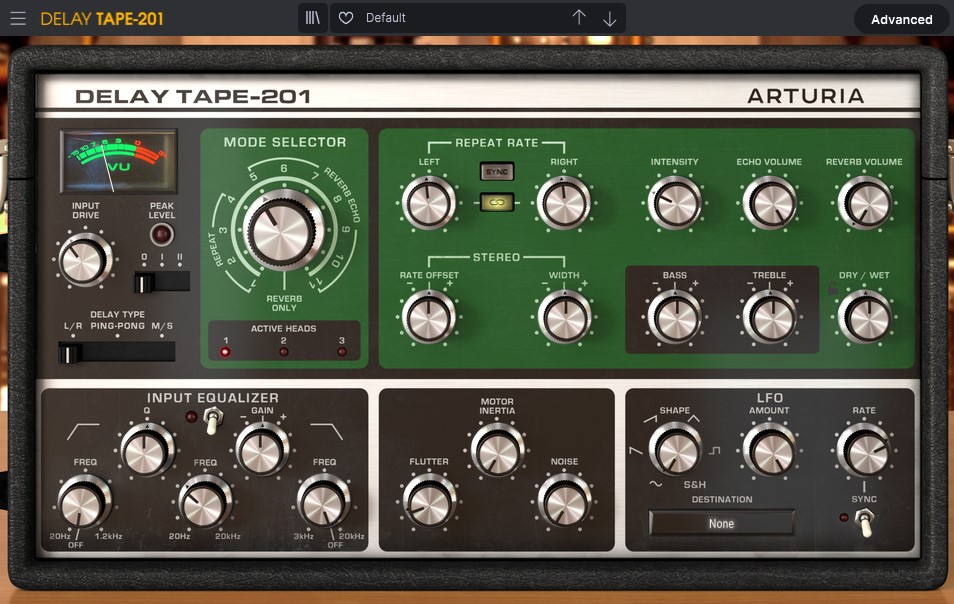
Task: Click the LFO Shape knob
Action: click(674, 451)
